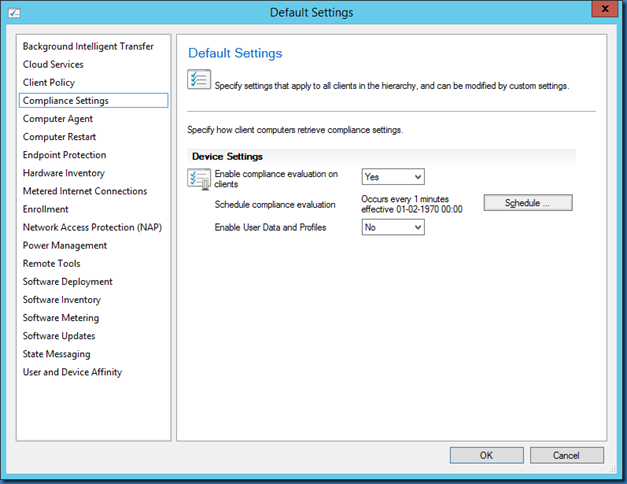The height and width of the screenshot is (484, 627).
Task: Select Client Policy from the sidebar
Action: 49,83
